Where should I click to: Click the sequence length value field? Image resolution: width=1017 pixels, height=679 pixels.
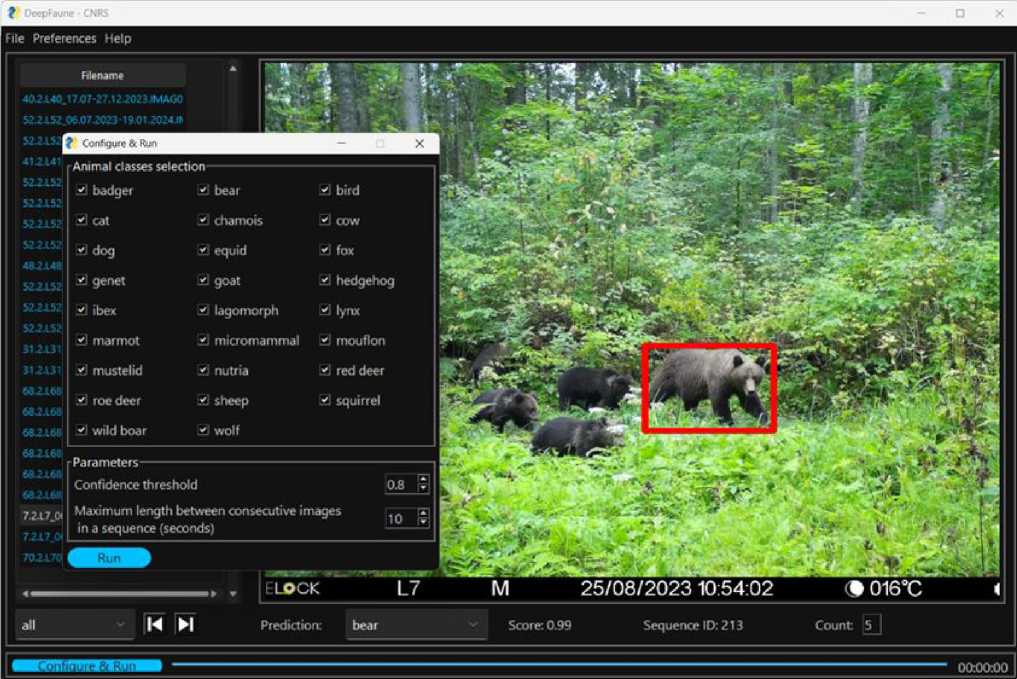point(401,518)
